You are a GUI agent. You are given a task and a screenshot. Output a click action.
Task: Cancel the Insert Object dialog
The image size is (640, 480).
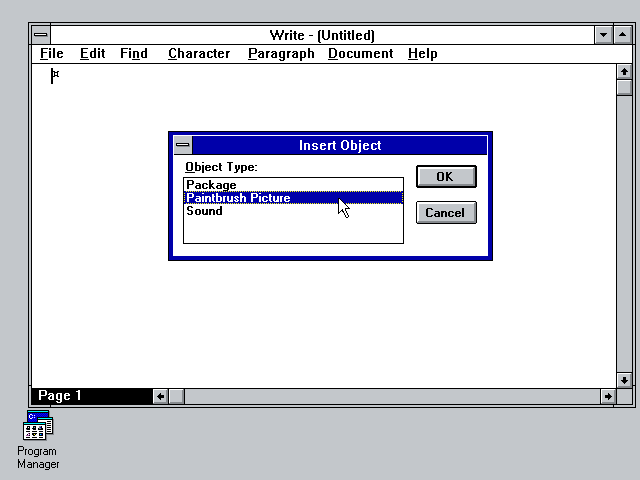pyautogui.click(x=445, y=212)
